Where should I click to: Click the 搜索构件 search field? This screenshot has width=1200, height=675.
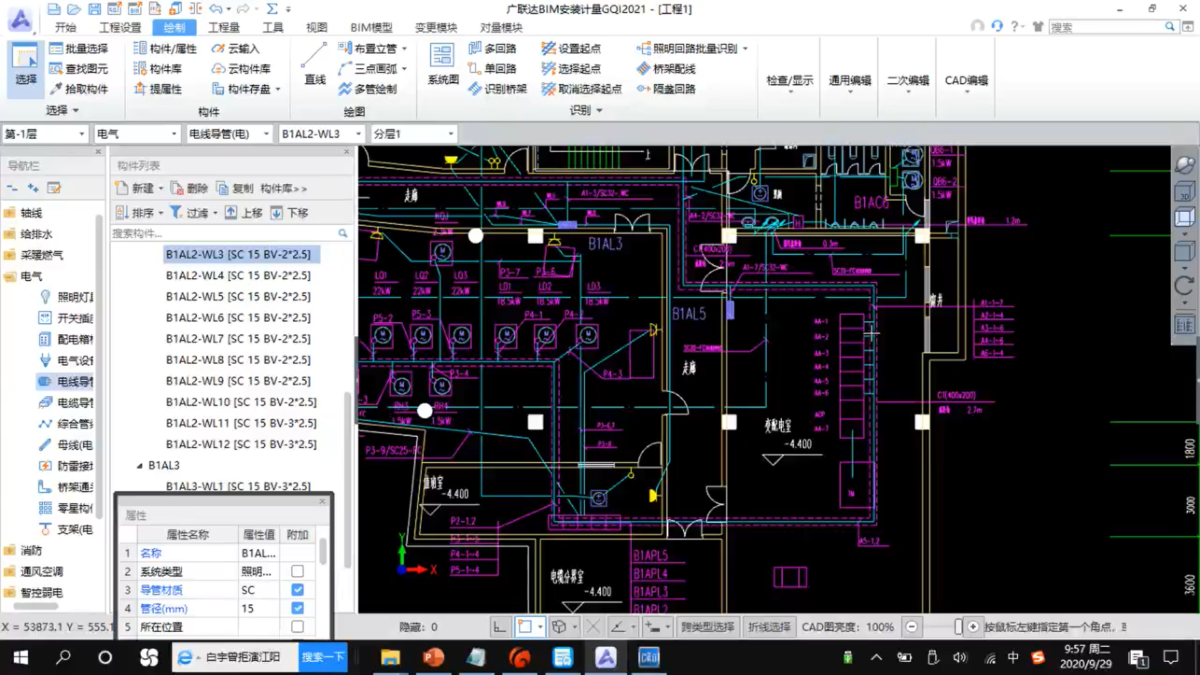click(230, 233)
